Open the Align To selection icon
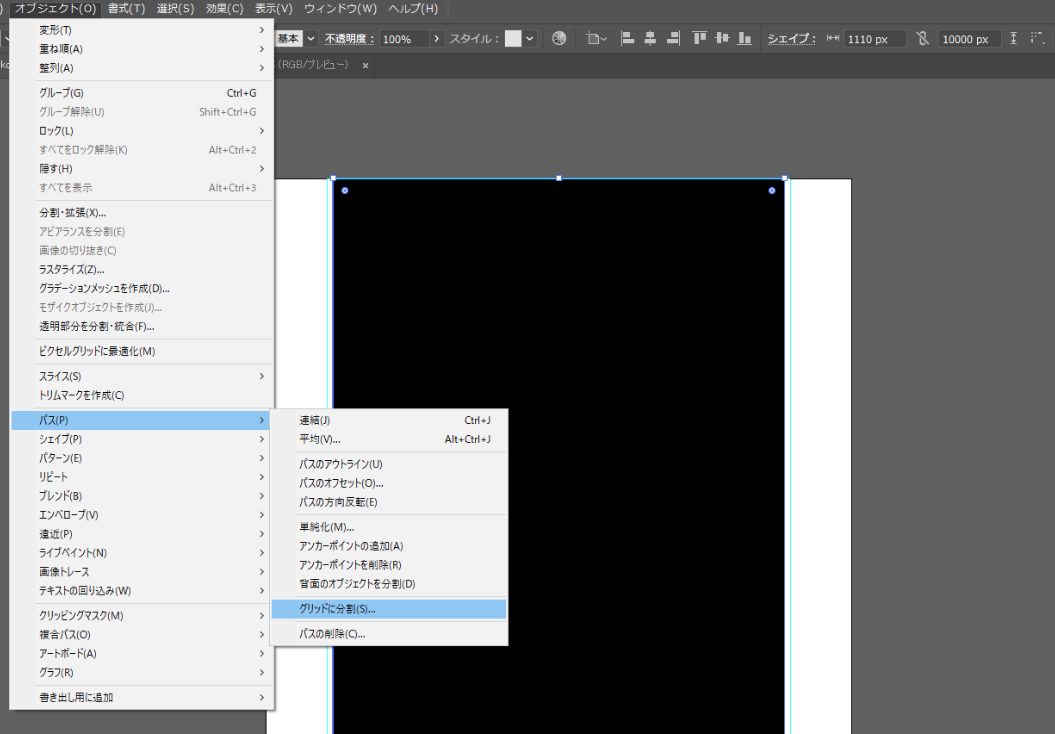 pyautogui.click(x=596, y=38)
